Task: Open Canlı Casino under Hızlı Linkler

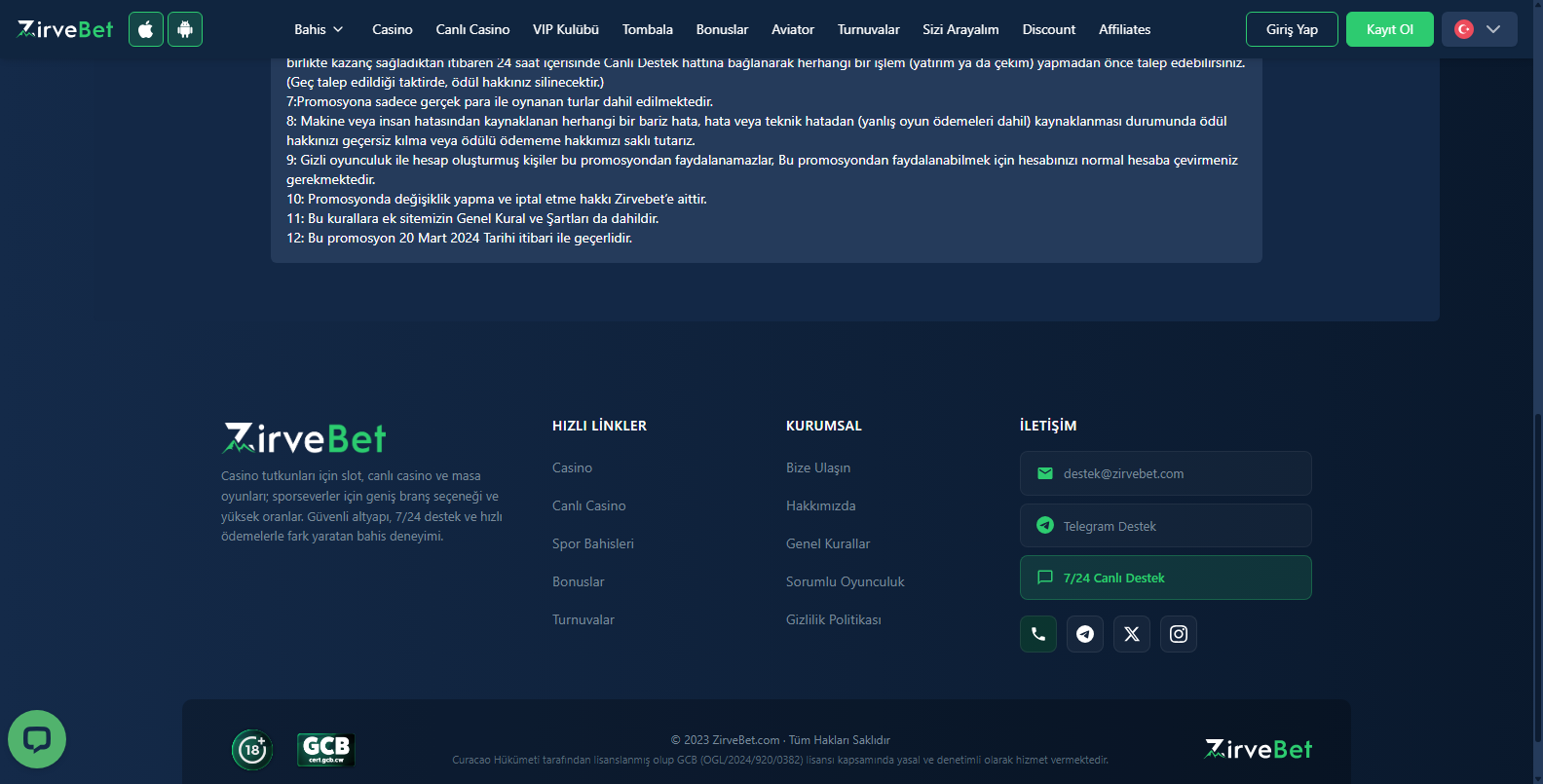Action: (x=589, y=505)
